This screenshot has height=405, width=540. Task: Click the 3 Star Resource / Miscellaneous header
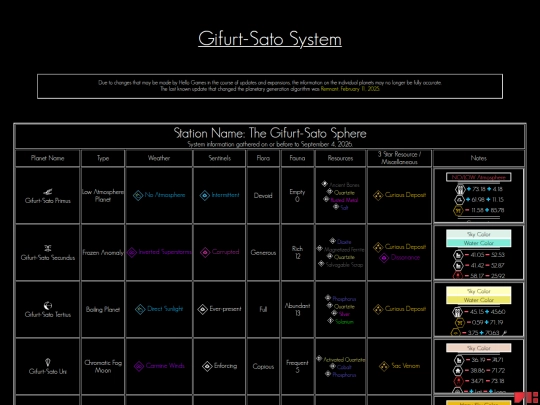point(399,158)
